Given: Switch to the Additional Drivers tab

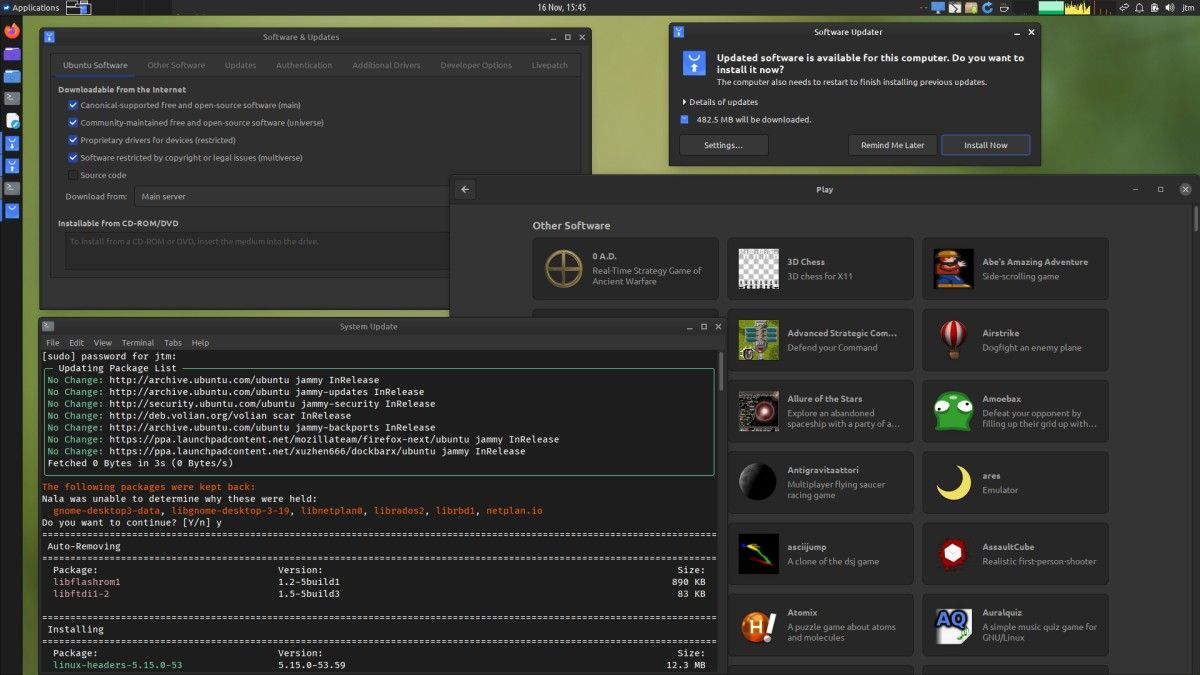Looking at the screenshot, I should 386,66.
